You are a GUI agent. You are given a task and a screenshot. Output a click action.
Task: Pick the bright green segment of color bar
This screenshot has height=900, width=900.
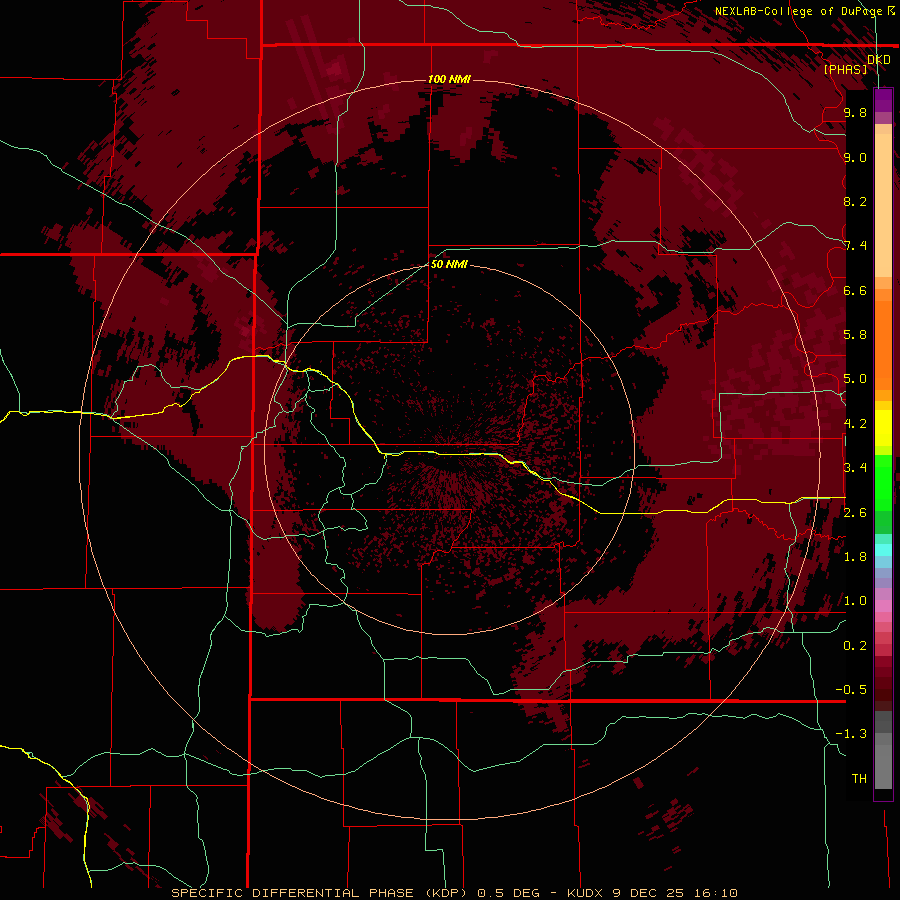click(x=883, y=482)
